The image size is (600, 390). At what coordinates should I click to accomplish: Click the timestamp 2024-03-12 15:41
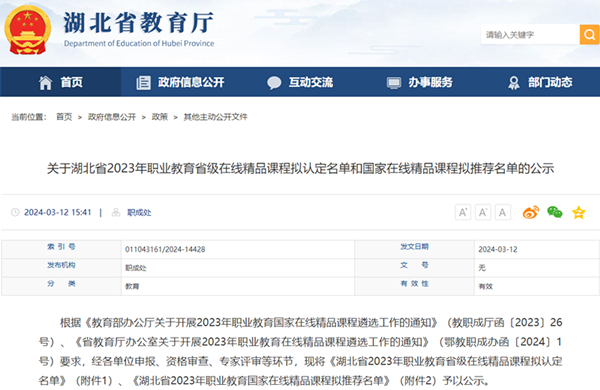tap(58, 212)
